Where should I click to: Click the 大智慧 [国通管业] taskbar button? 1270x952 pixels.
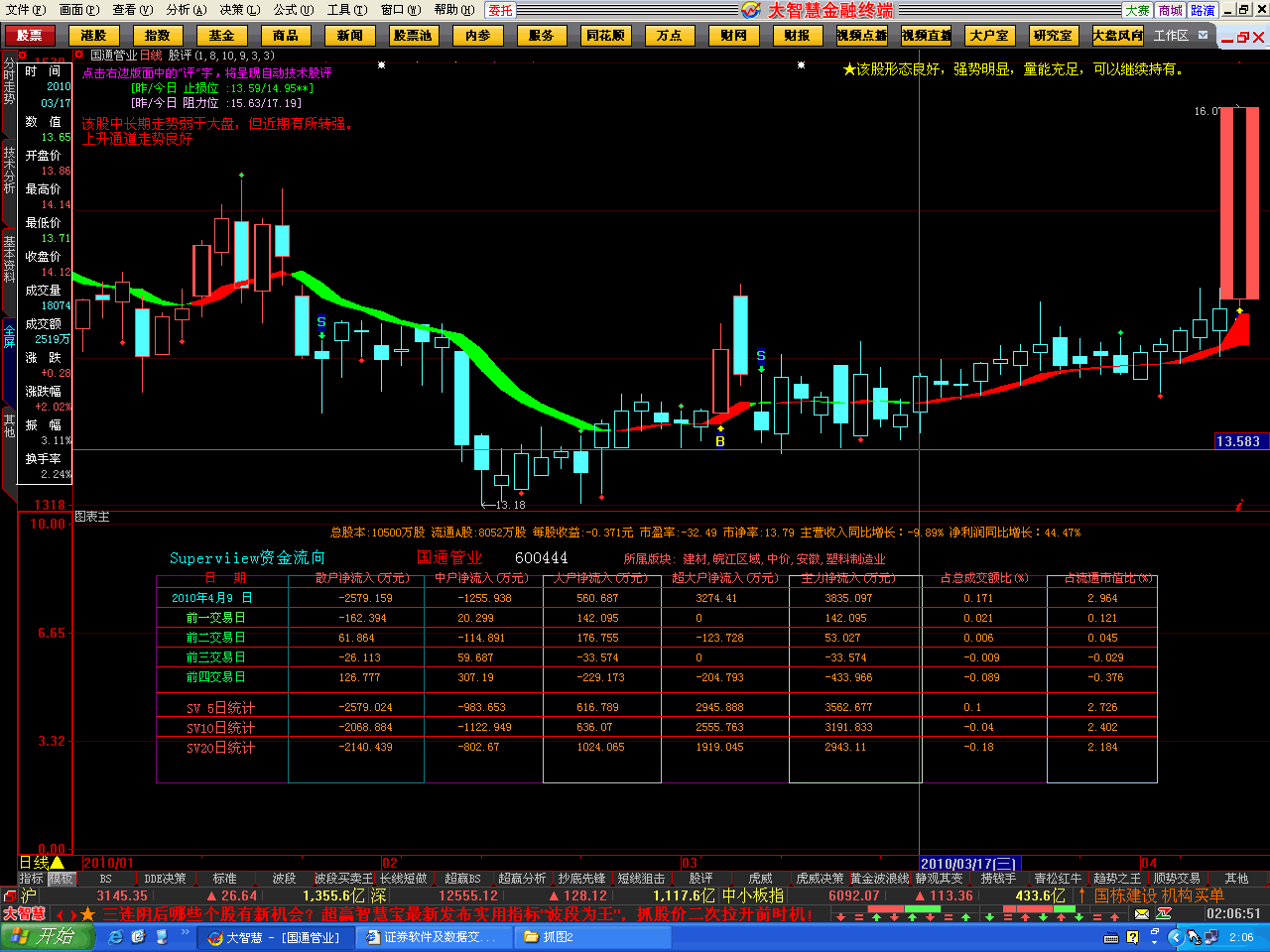[x=277, y=937]
